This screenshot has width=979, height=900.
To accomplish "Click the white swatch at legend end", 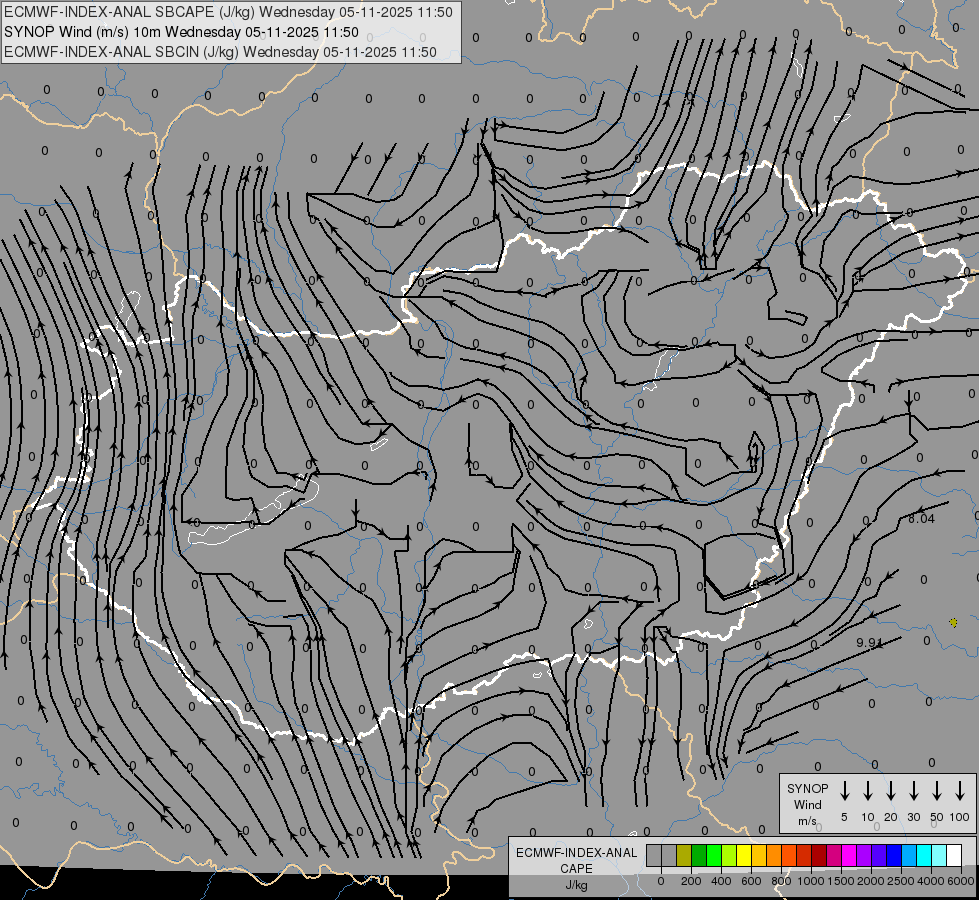I will pyautogui.click(x=954, y=855).
